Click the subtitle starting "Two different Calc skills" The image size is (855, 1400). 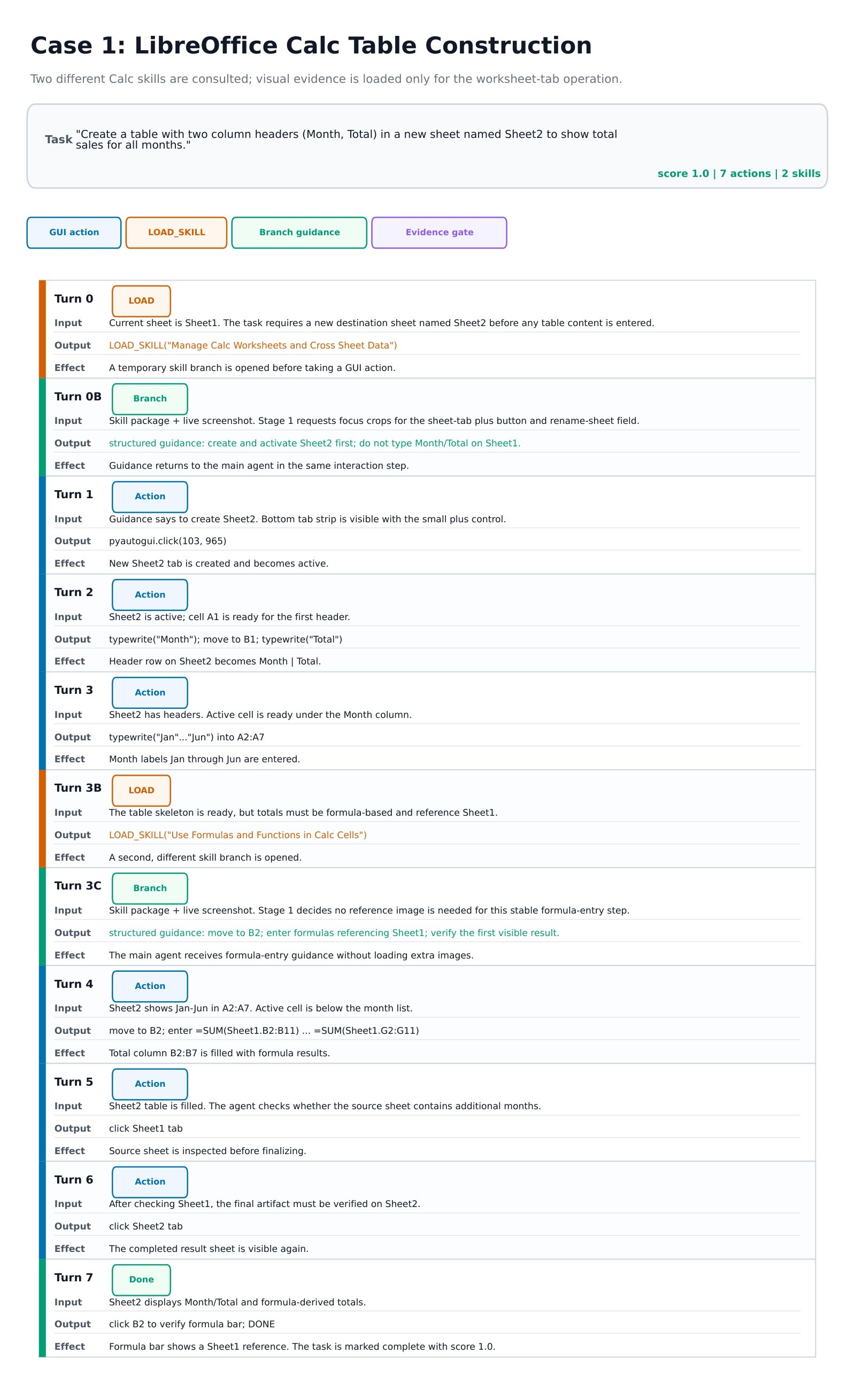coord(326,79)
